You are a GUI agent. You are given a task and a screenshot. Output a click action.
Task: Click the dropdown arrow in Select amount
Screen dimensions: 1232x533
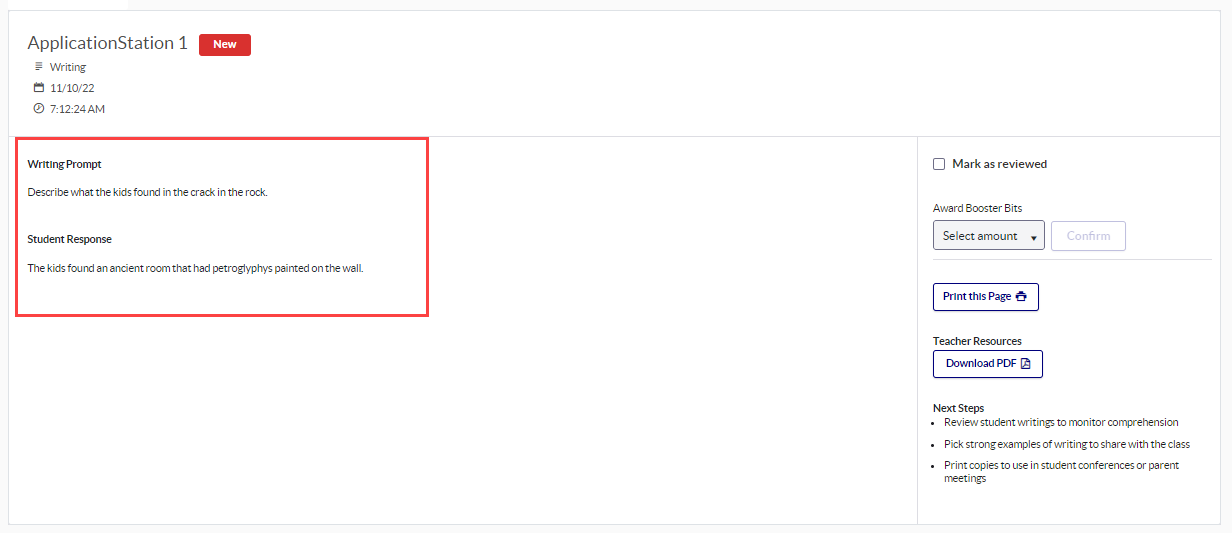(1033, 238)
